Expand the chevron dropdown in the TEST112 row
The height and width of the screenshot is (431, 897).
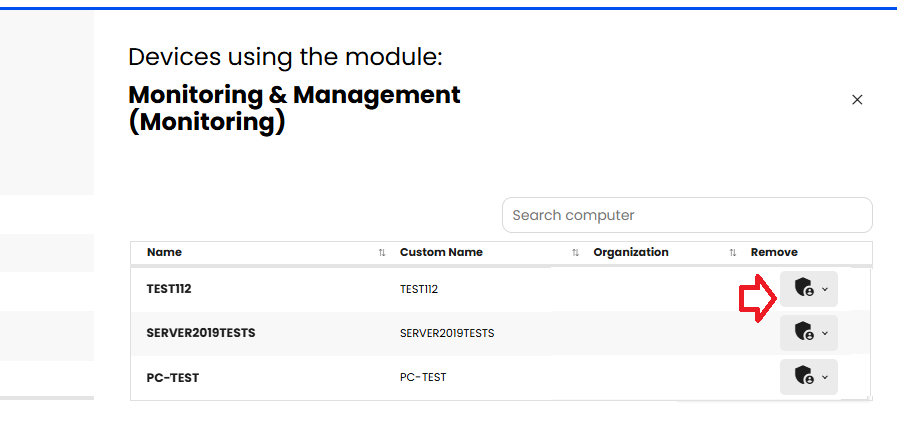(x=825, y=290)
